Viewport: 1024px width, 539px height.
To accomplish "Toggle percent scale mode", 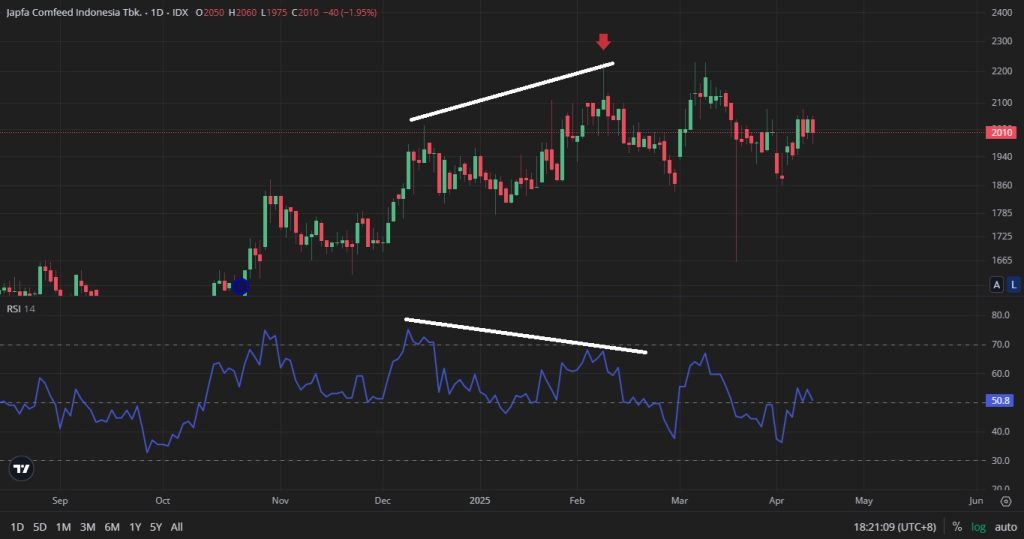I will click(x=957, y=527).
